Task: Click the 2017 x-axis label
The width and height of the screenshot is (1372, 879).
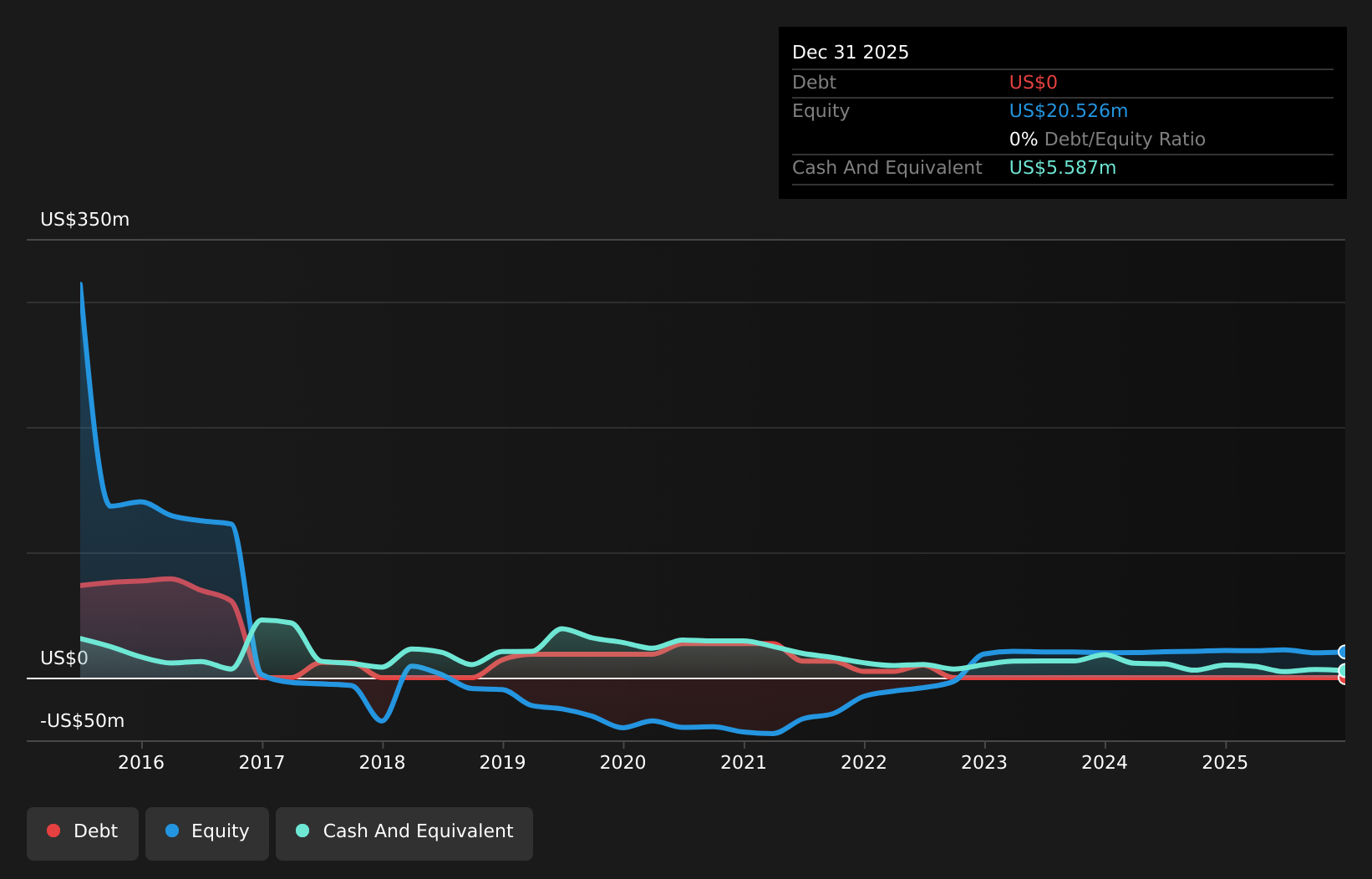Action: click(262, 762)
